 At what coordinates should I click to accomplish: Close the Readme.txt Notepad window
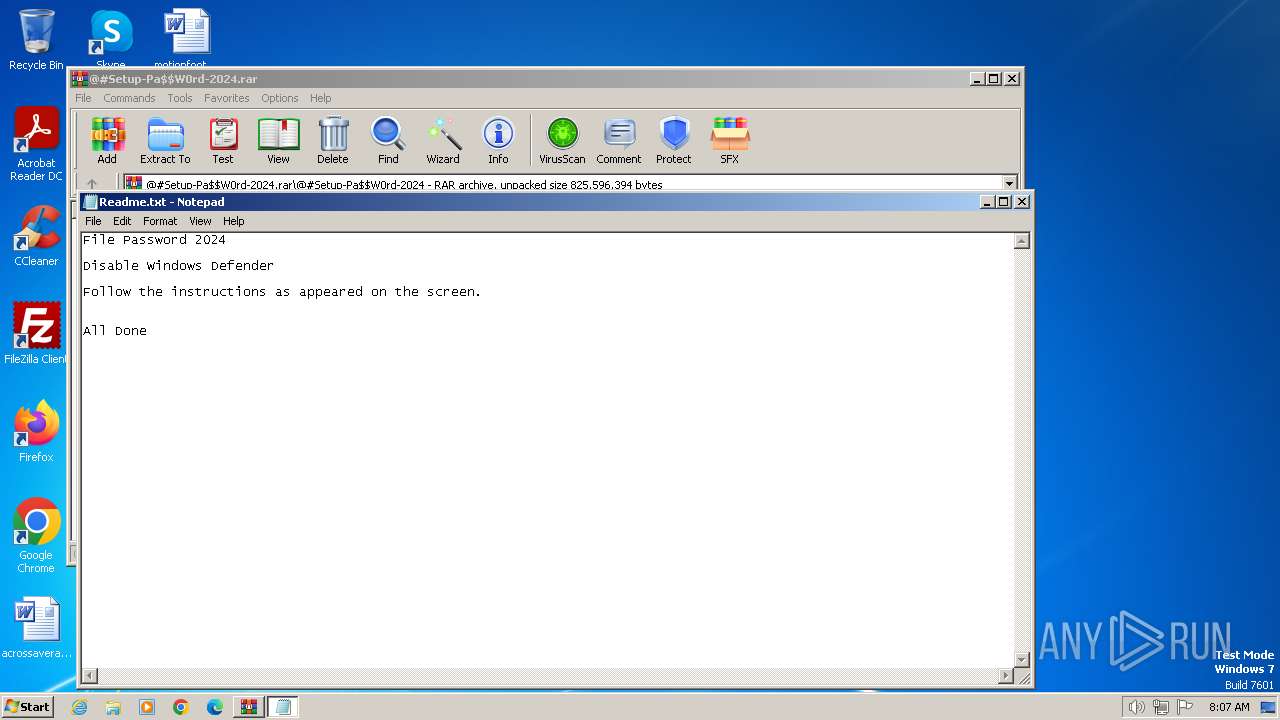(x=1021, y=201)
